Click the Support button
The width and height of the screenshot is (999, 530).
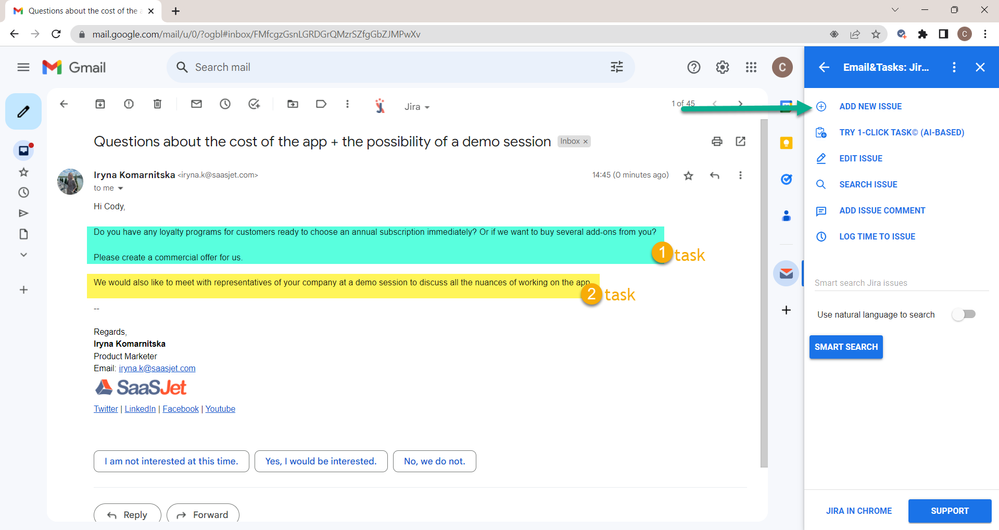click(949, 511)
